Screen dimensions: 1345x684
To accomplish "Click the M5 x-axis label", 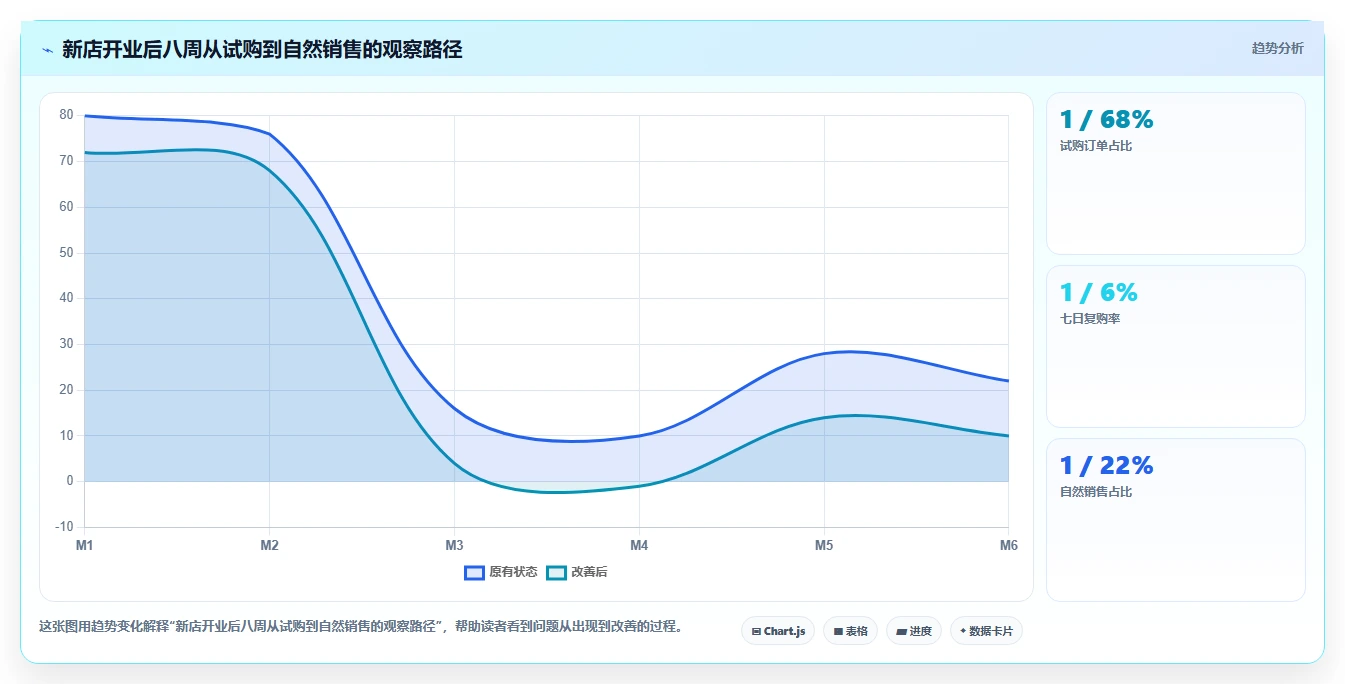I will [824, 545].
